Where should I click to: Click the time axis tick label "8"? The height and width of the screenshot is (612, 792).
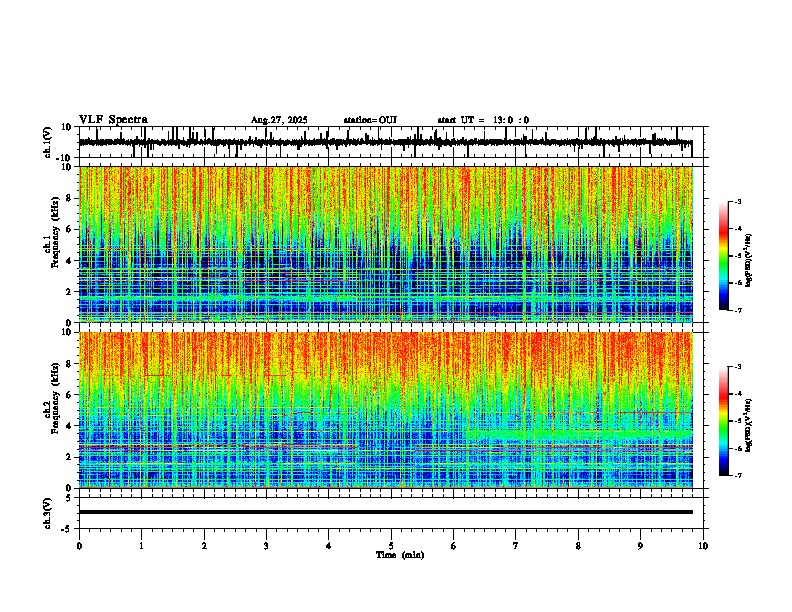578,546
